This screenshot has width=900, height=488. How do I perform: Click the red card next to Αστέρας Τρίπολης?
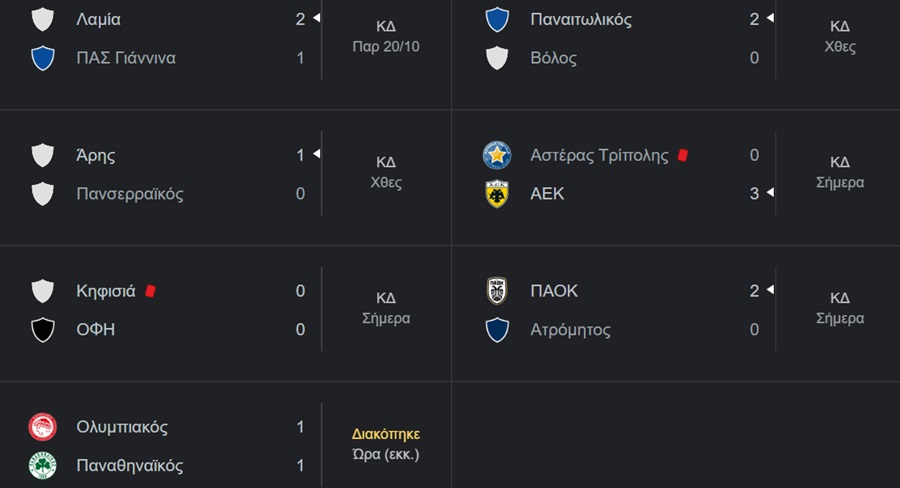coord(682,155)
